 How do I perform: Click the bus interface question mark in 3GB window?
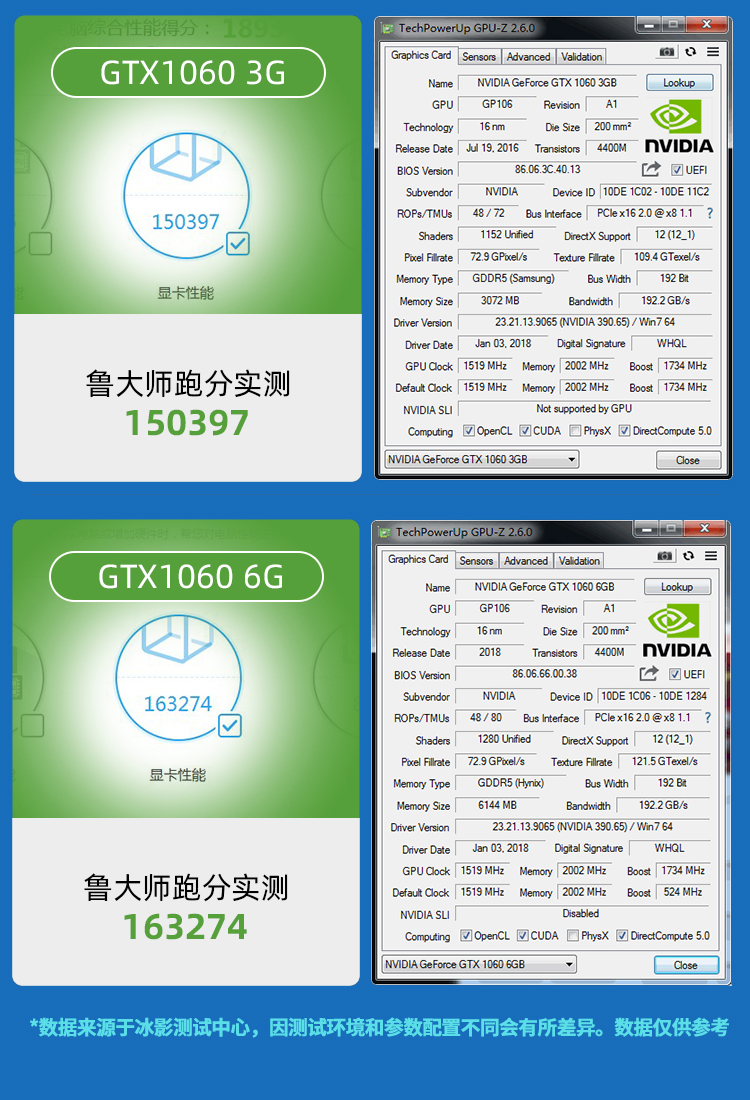(x=709, y=213)
